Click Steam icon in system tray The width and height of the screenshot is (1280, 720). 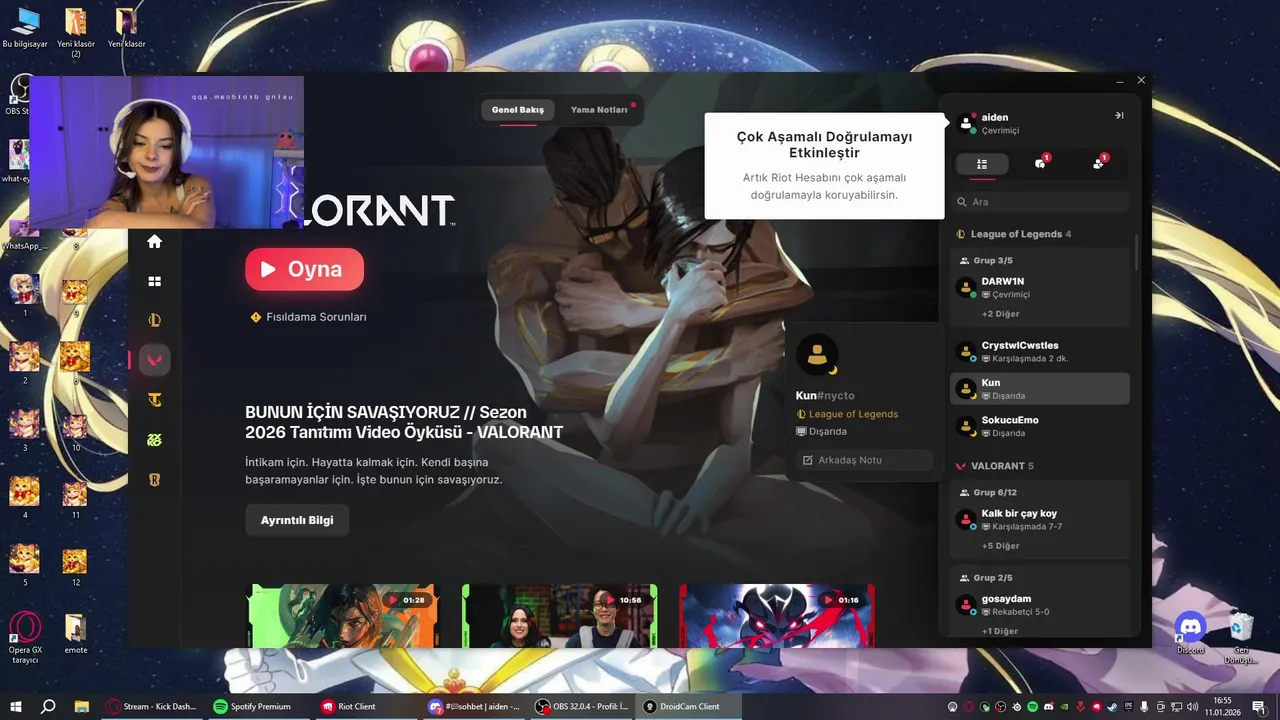tap(1112, 707)
